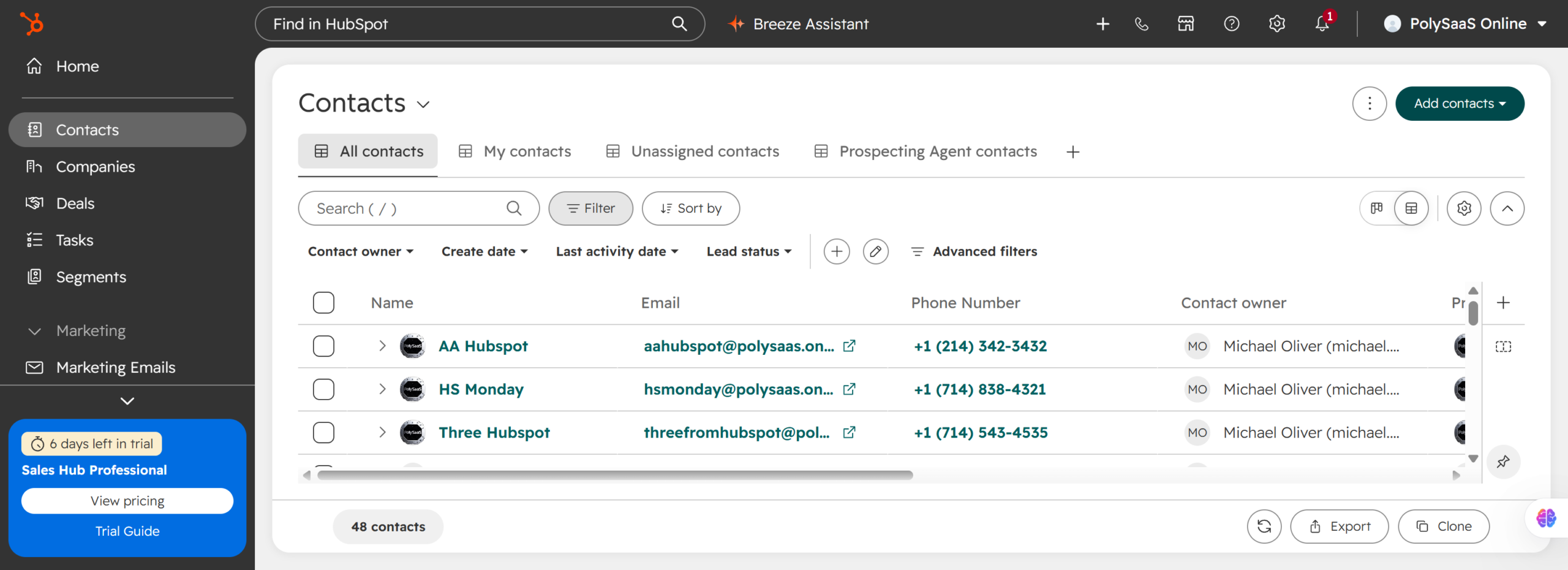Switch to the Unassigned contacts tab
Viewport: 1568px width, 570px height.
[x=692, y=151]
